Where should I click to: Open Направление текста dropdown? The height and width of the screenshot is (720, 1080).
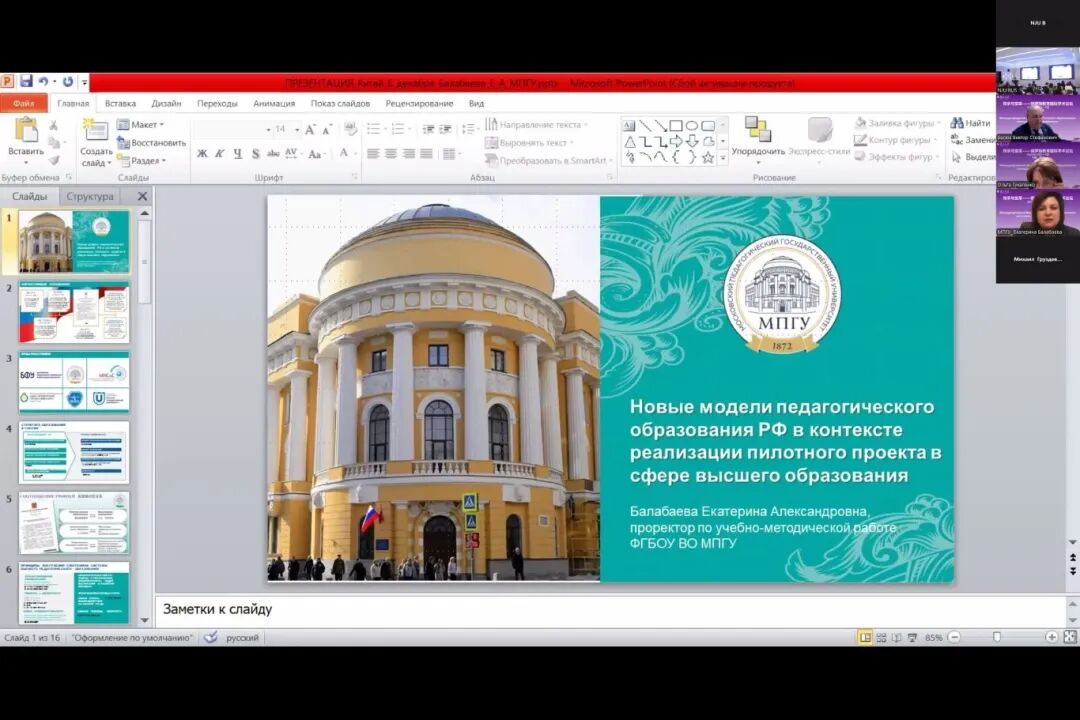point(537,125)
